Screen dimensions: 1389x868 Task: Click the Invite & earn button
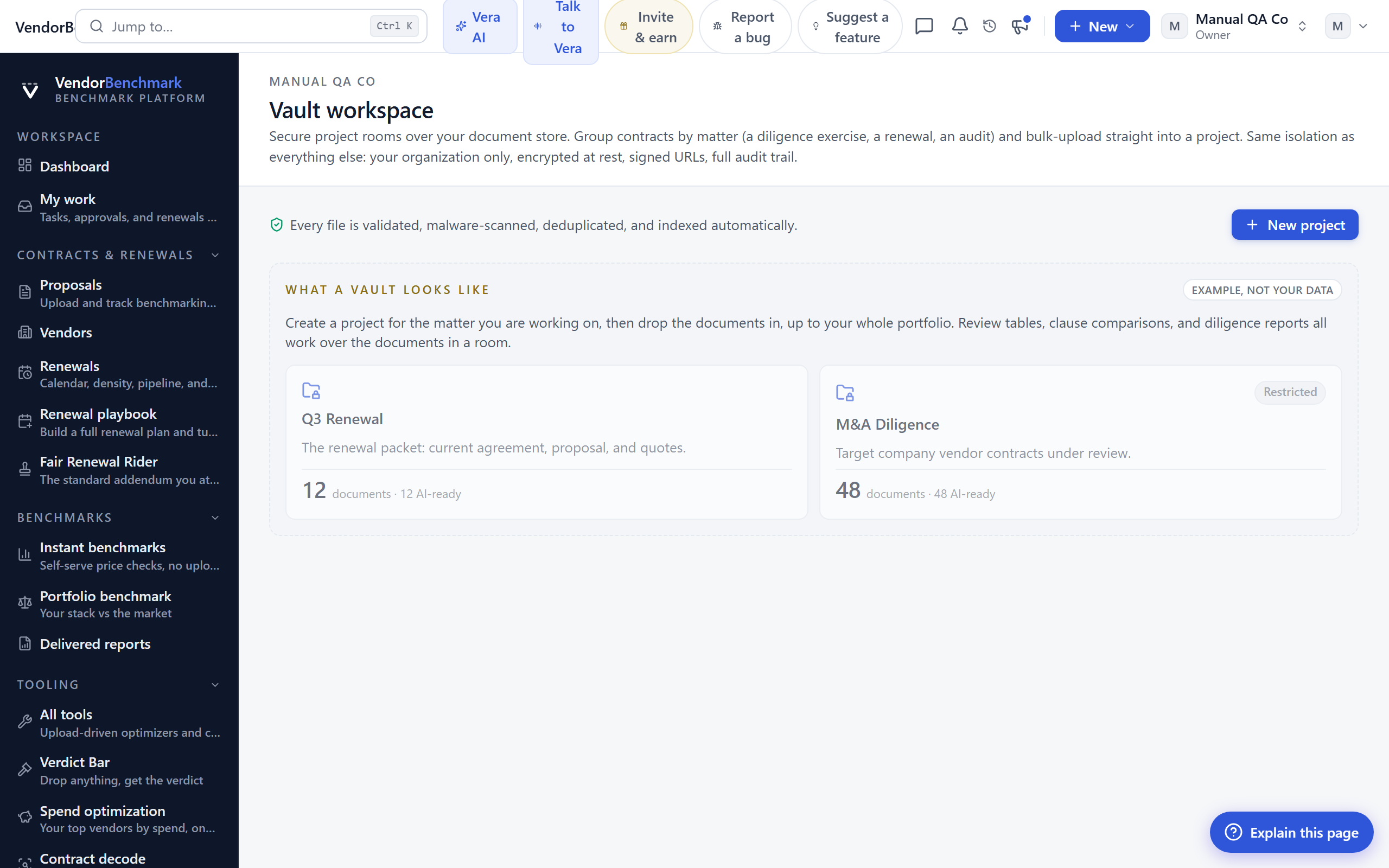(x=648, y=27)
